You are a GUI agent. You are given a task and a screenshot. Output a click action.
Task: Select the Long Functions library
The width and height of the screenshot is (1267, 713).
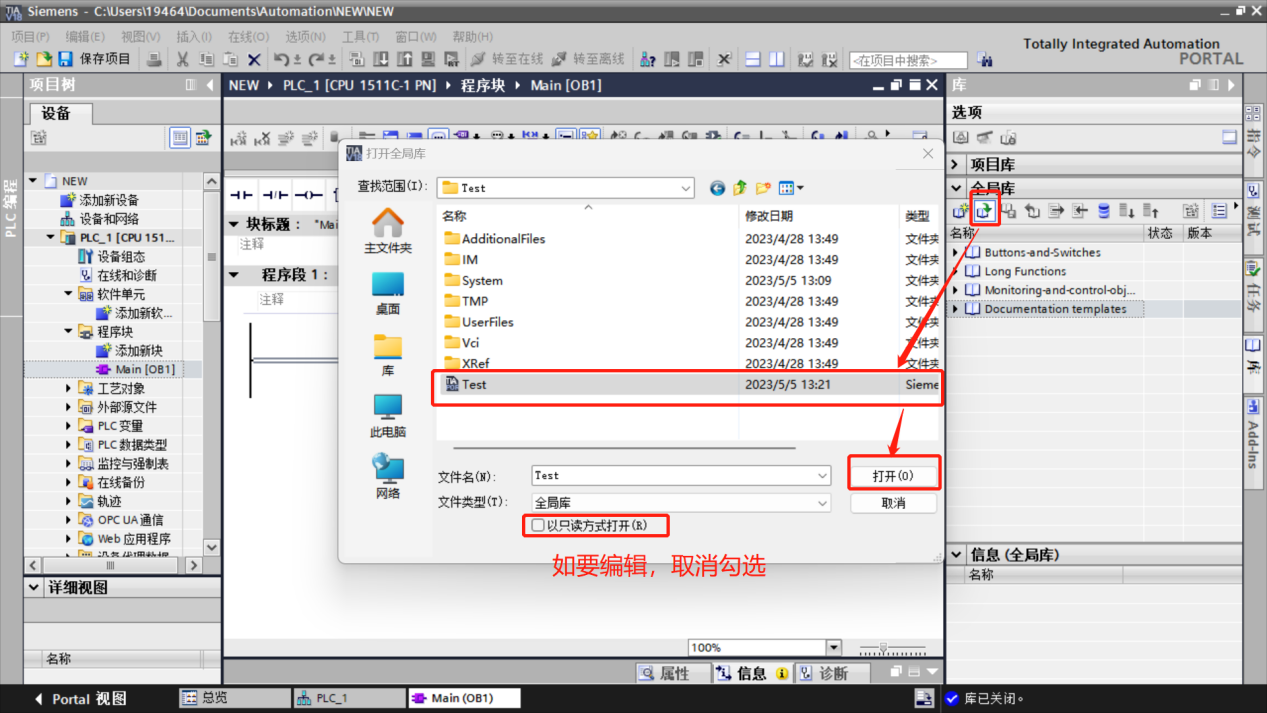[1025, 271]
